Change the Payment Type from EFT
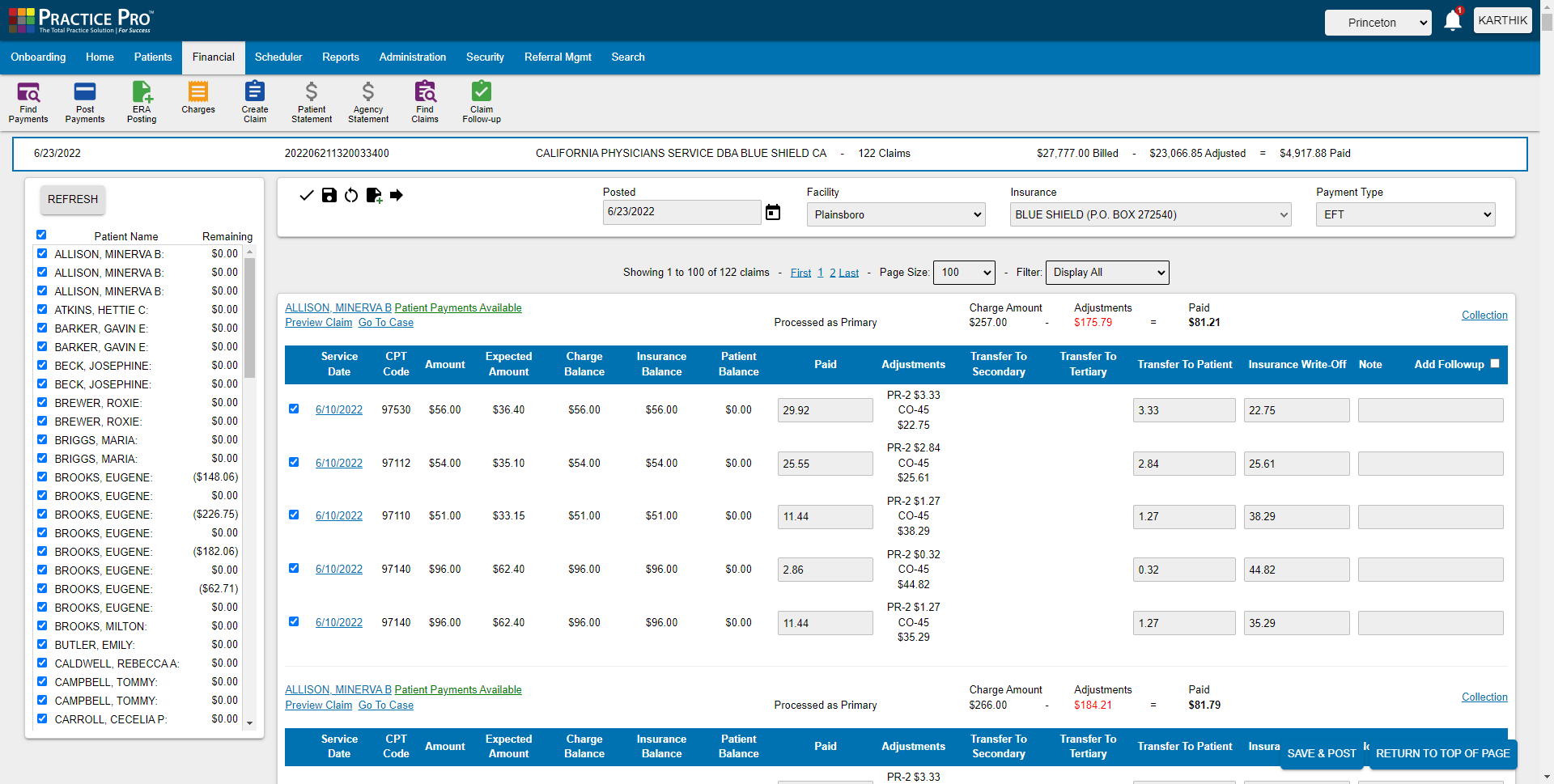Image resolution: width=1554 pixels, height=784 pixels. [1405, 214]
